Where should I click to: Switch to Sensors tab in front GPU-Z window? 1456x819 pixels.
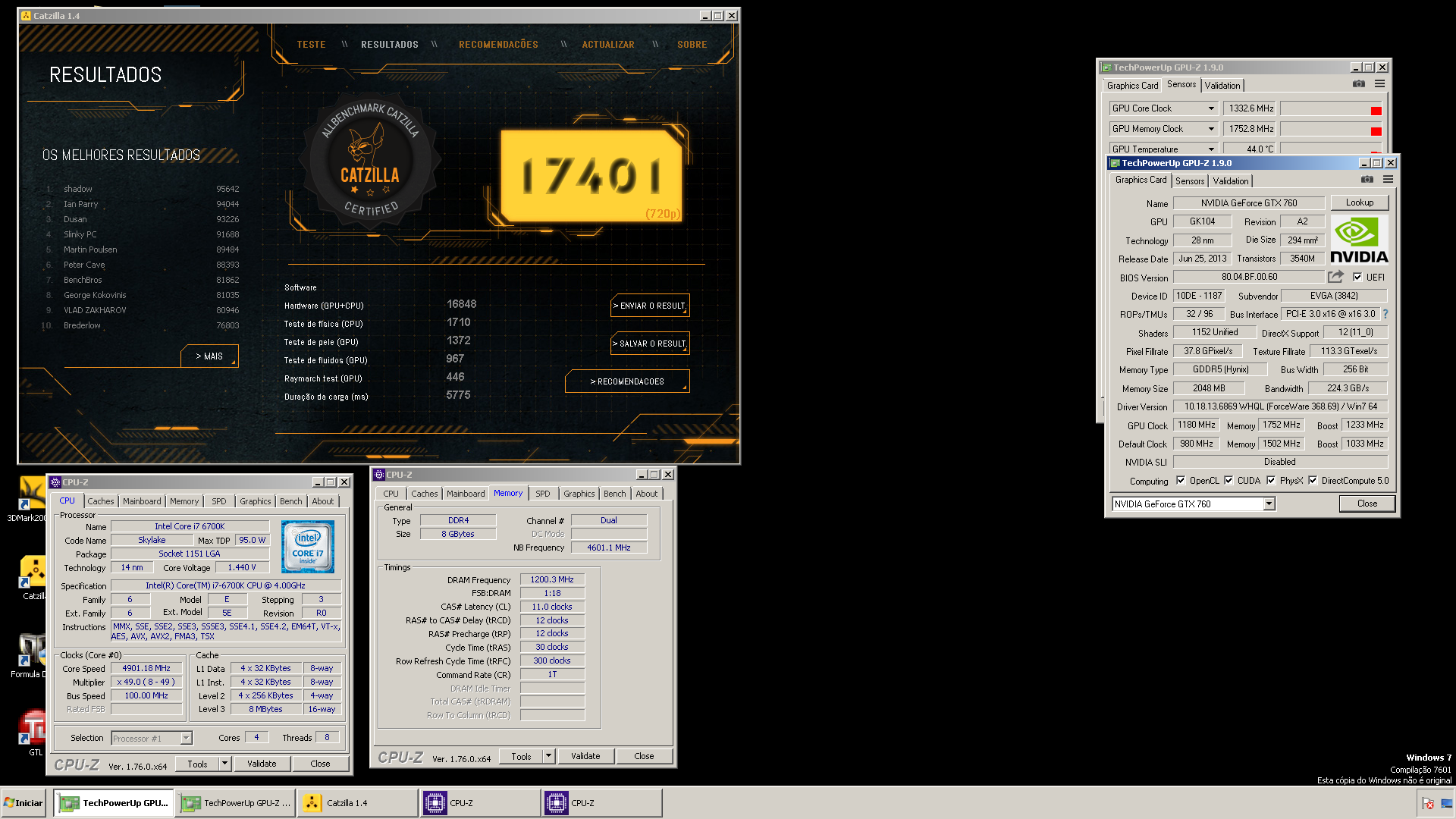point(1190,181)
